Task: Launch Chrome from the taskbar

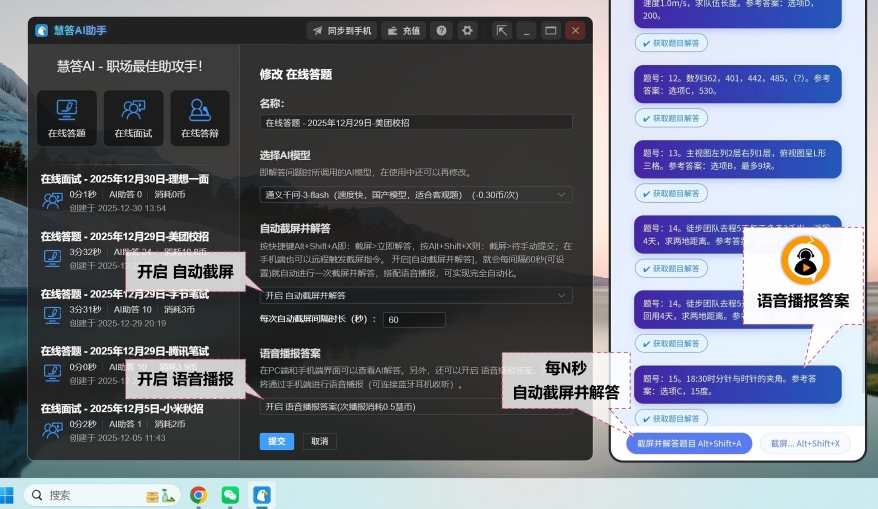Action: (199, 494)
